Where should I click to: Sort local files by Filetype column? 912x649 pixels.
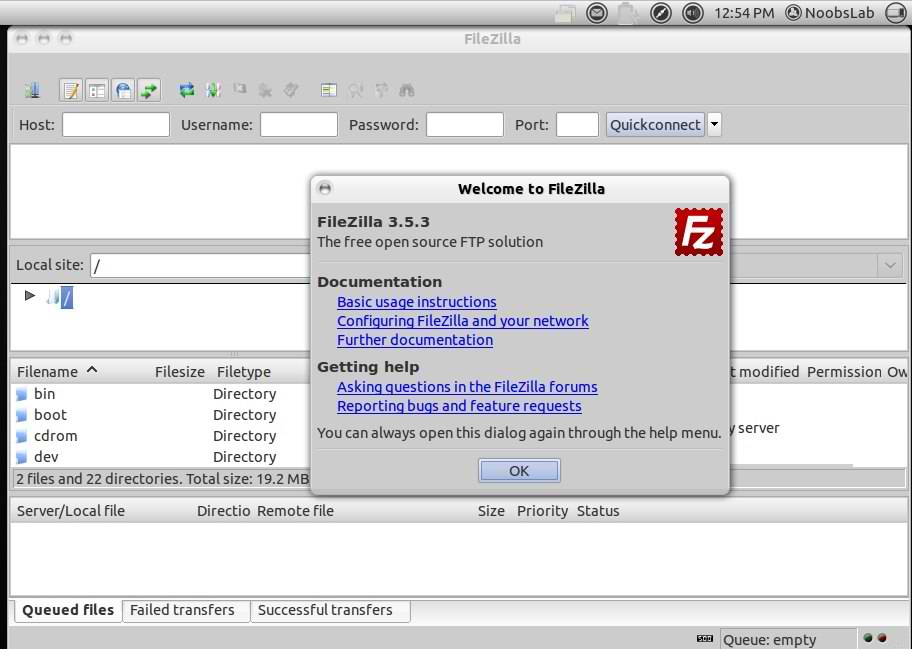(x=244, y=372)
